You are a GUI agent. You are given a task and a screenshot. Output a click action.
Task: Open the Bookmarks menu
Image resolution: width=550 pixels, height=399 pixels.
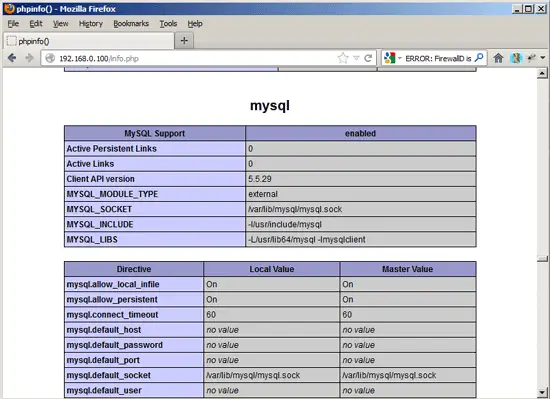pyautogui.click(x=131, y=24)
